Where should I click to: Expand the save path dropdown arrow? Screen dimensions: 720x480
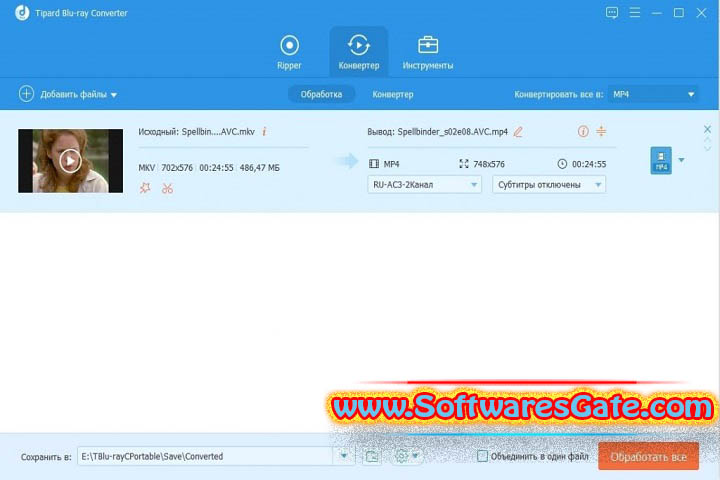(x=343, y=456)
